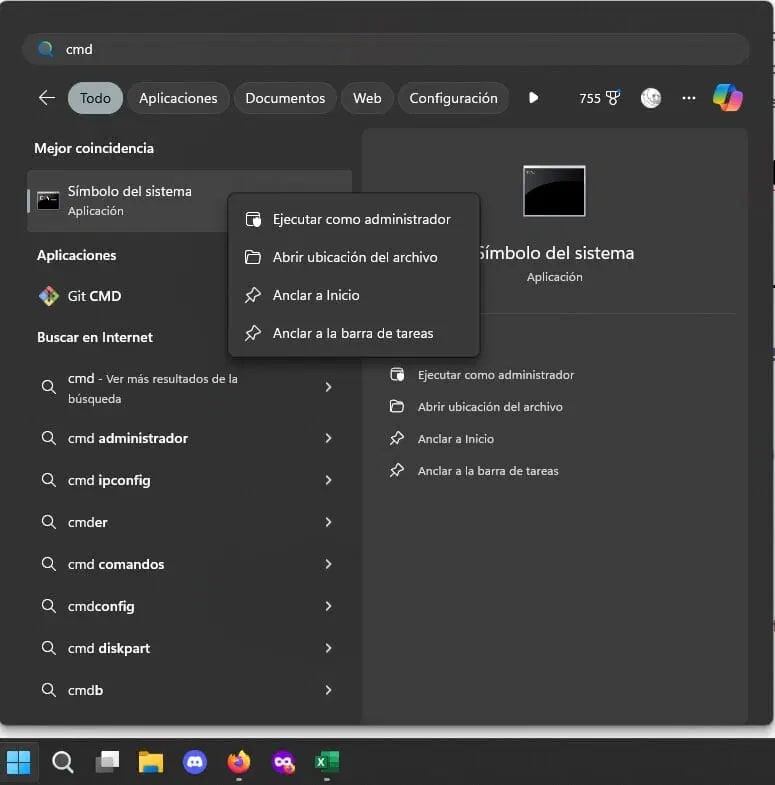The image size is (775, 785).
Task: Expand the 'cmd - Ver más resultados' chevron
Action: [x=328, y=387]
